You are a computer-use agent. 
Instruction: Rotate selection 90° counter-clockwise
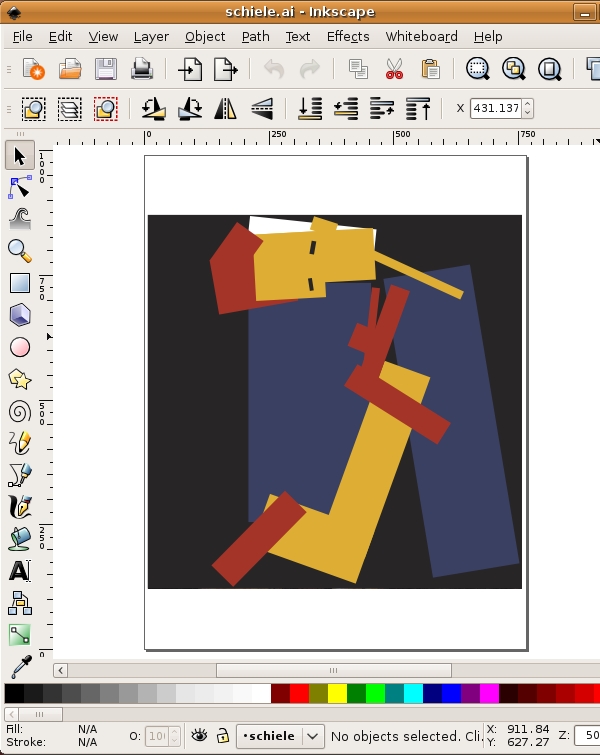(x=154, y=108)
